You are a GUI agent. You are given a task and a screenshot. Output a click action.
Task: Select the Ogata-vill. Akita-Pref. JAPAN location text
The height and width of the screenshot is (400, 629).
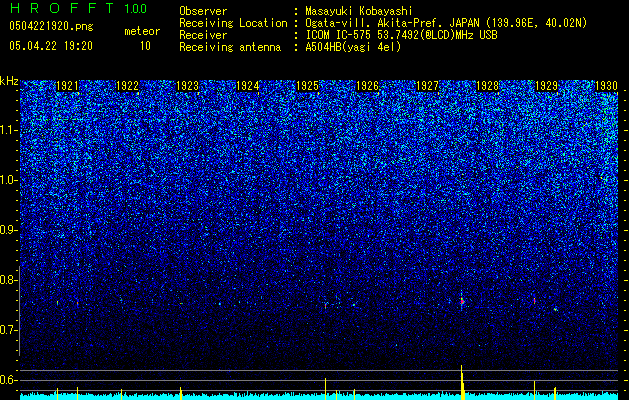click(x=446, y=23)
